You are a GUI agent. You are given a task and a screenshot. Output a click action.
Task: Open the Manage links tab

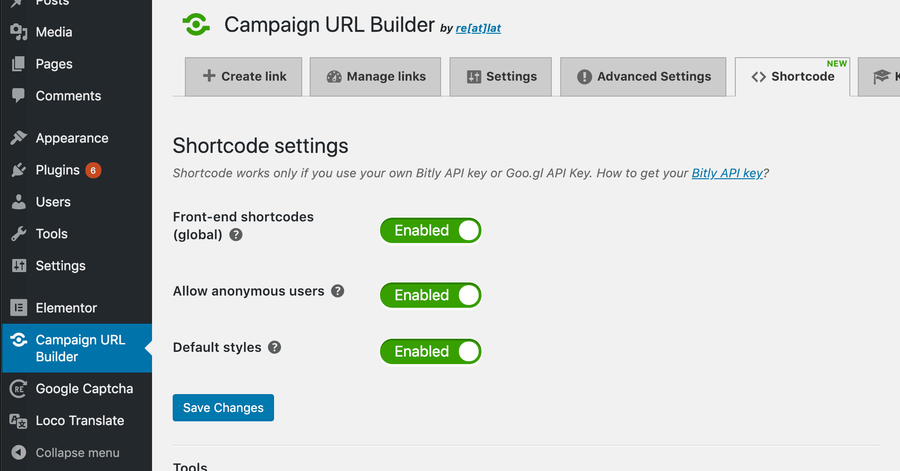point(375,76)
